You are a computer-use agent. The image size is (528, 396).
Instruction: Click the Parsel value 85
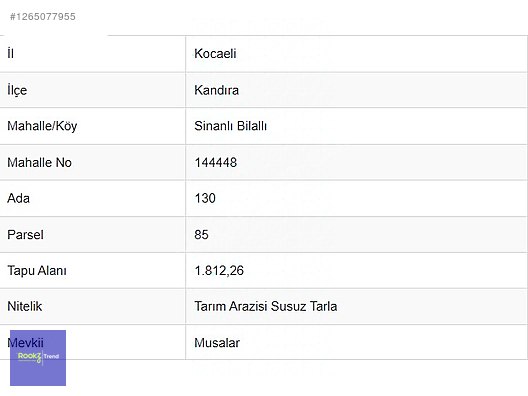[201, 235]
